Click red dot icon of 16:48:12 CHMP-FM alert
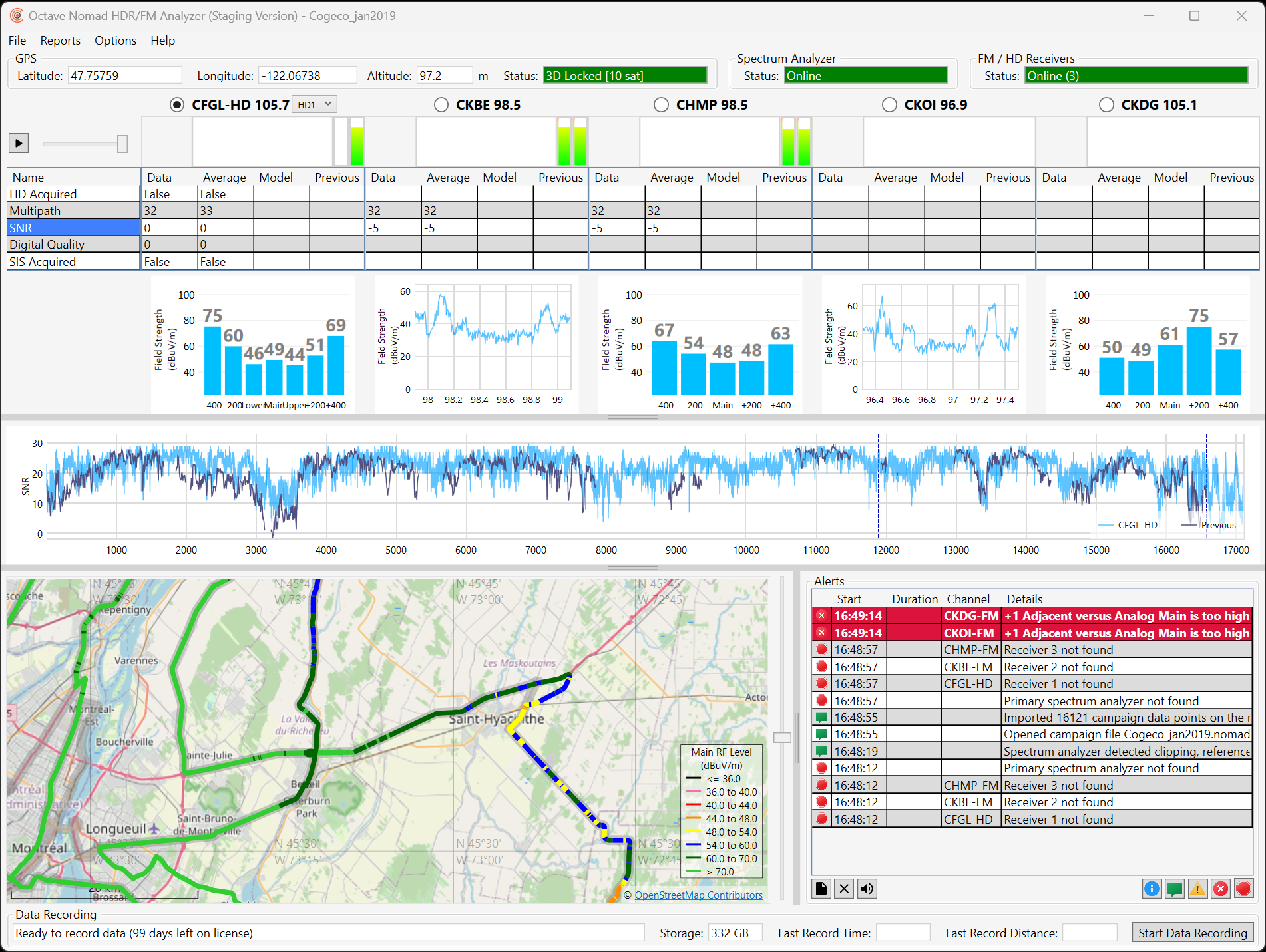Image resolution: width=1266 pixels, height=952 pixels. click(821, 785)
